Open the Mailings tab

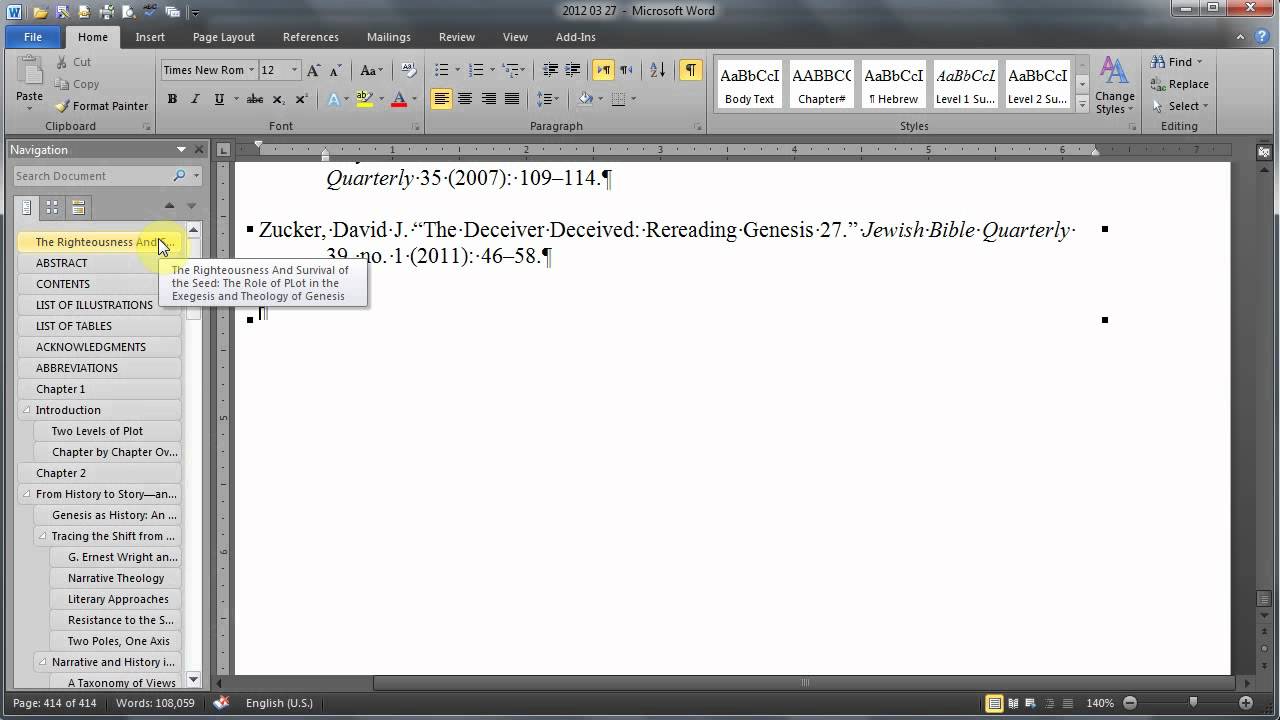click(389, 37)
